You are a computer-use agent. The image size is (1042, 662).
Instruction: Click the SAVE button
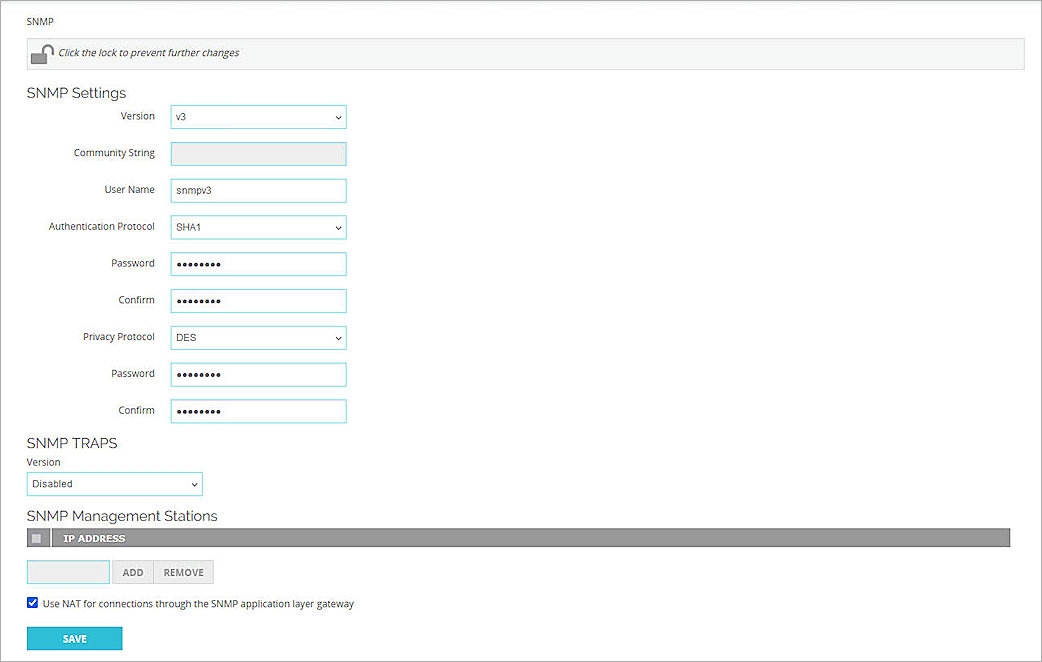pos(74,637)
